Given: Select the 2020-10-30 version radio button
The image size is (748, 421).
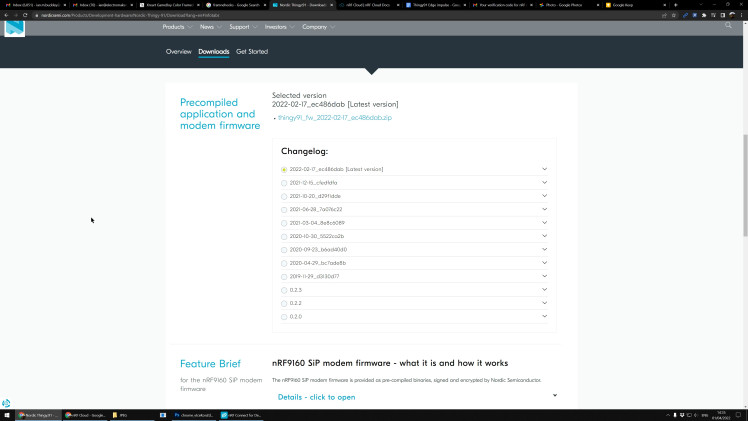Looking at the screenshot, I should point(284,236).
